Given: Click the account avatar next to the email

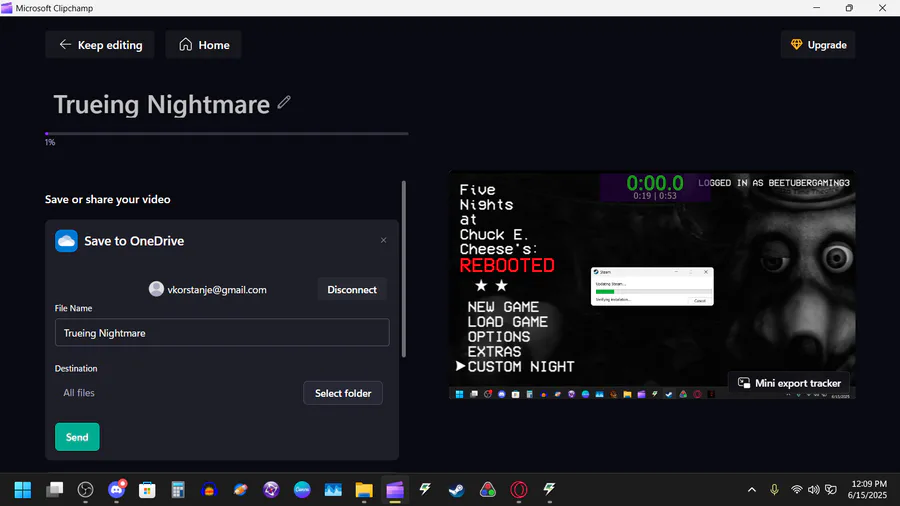Looking at the screenshot, I should click(156, 289).
